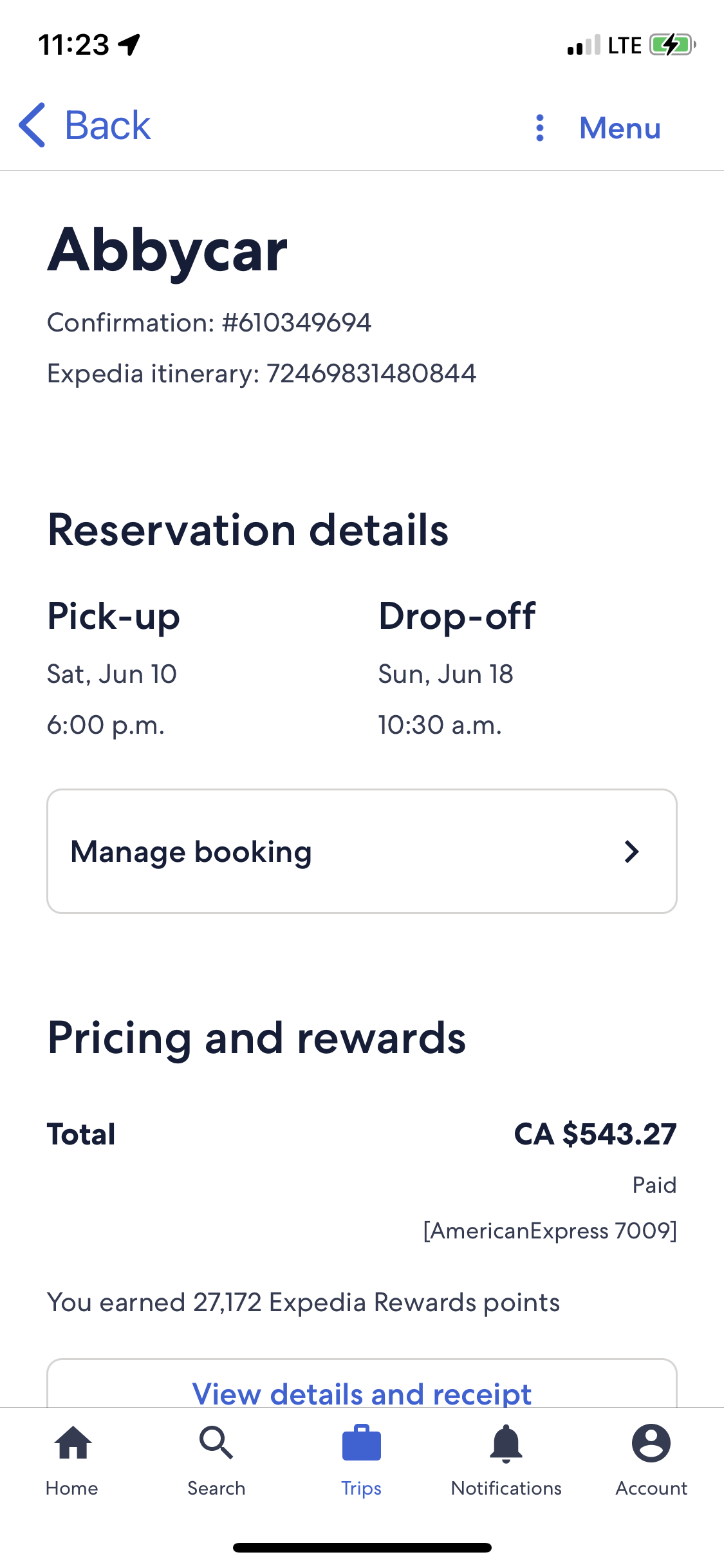This screenshot has height=1568, width=724.
Task: Switch to the Trips tab label
Action: [362, 1488]
